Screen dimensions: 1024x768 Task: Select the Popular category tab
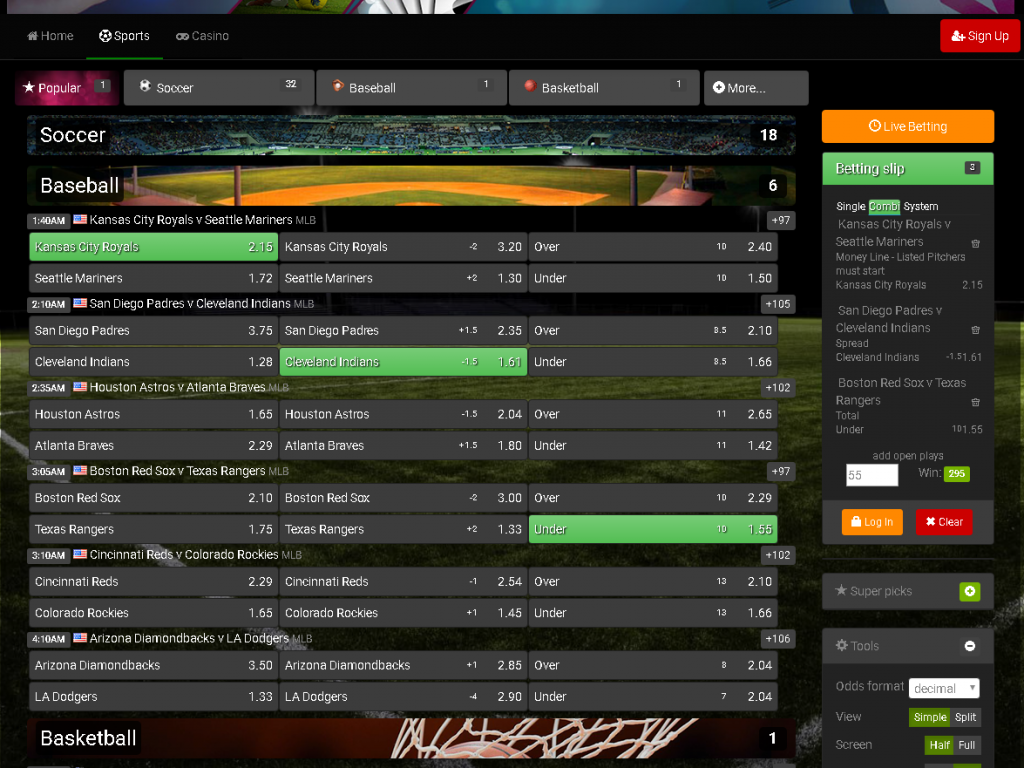tap(66, 88)
